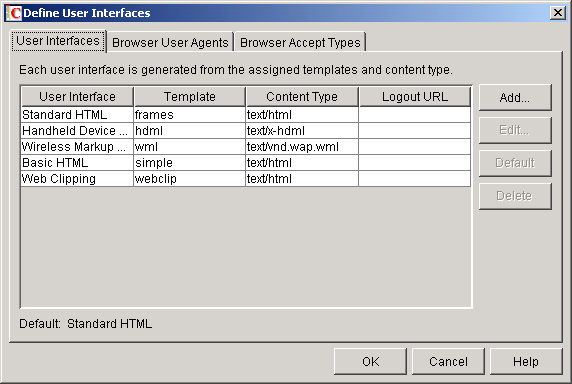This screenshot has height=384, width=572.
Task: Click the Default button
Action: point(515,163)
